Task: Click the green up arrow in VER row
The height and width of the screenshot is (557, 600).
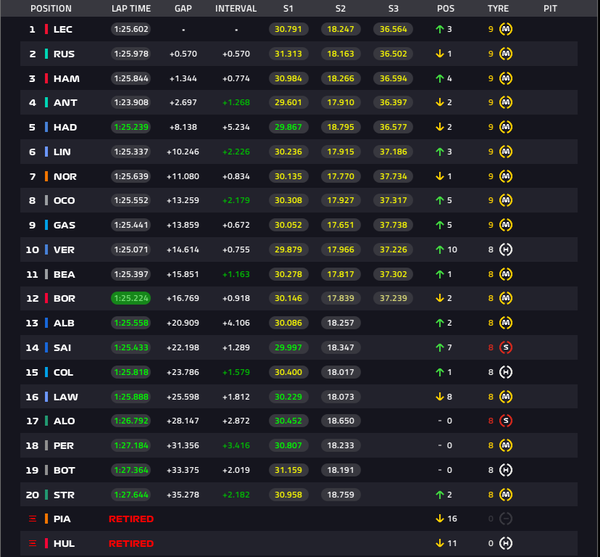Action: (440, 250)
